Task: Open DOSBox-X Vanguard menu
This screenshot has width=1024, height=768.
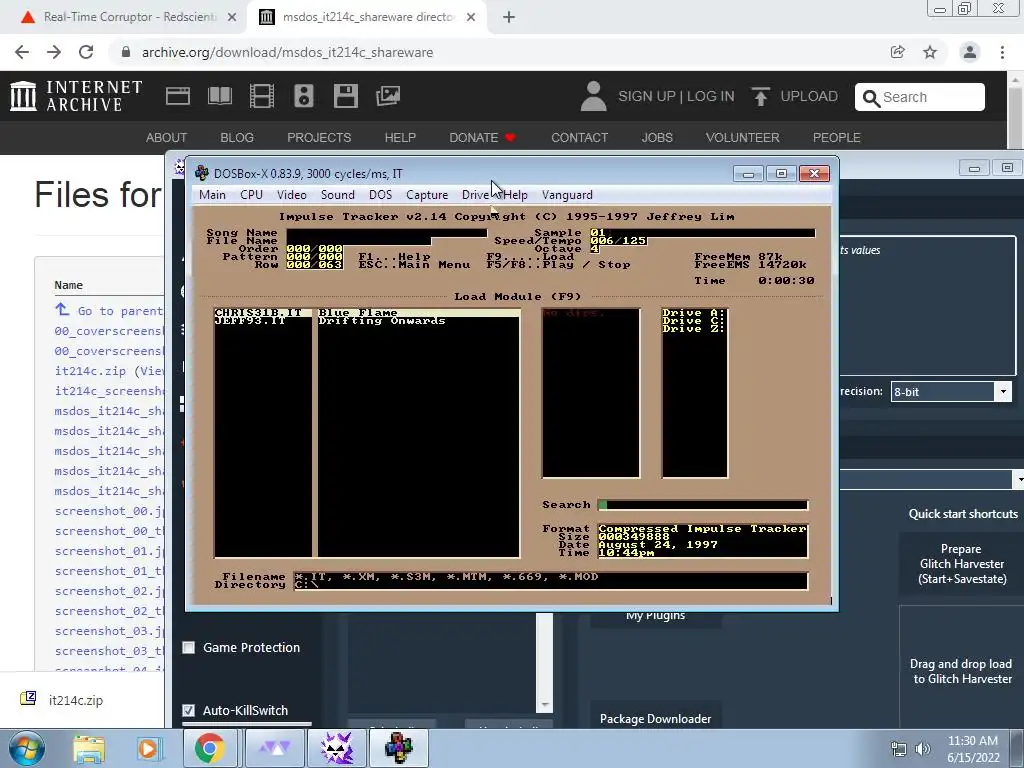Action: pyautogui.click(x=567, y=195)
